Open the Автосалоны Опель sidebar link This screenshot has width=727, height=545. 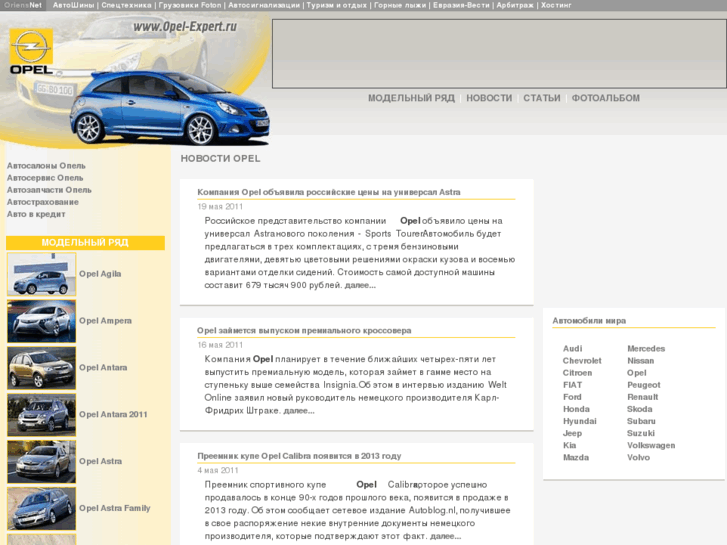click(x=46, y=166)
